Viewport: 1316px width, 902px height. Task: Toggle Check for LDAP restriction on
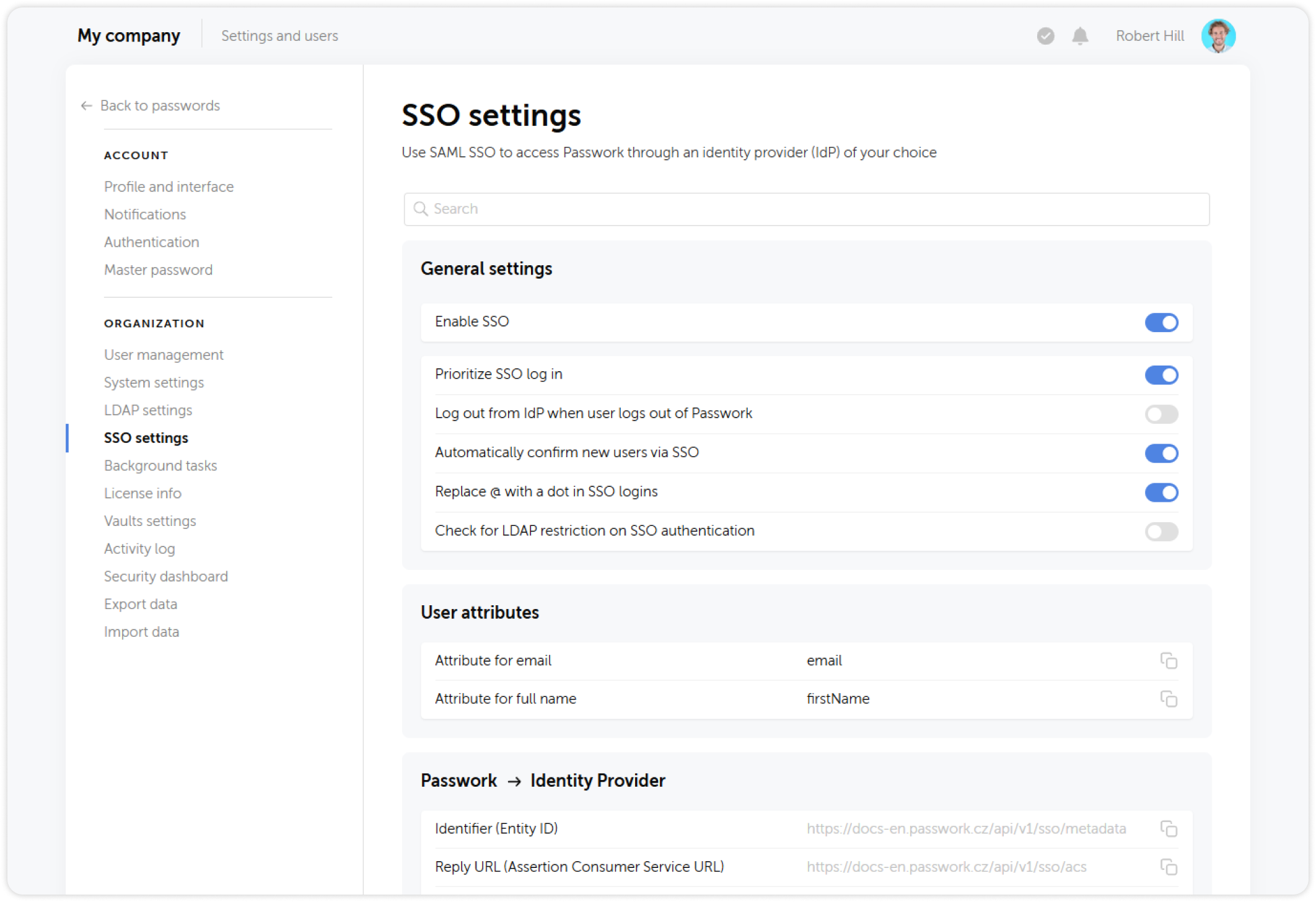click(x=1162, y=531)
